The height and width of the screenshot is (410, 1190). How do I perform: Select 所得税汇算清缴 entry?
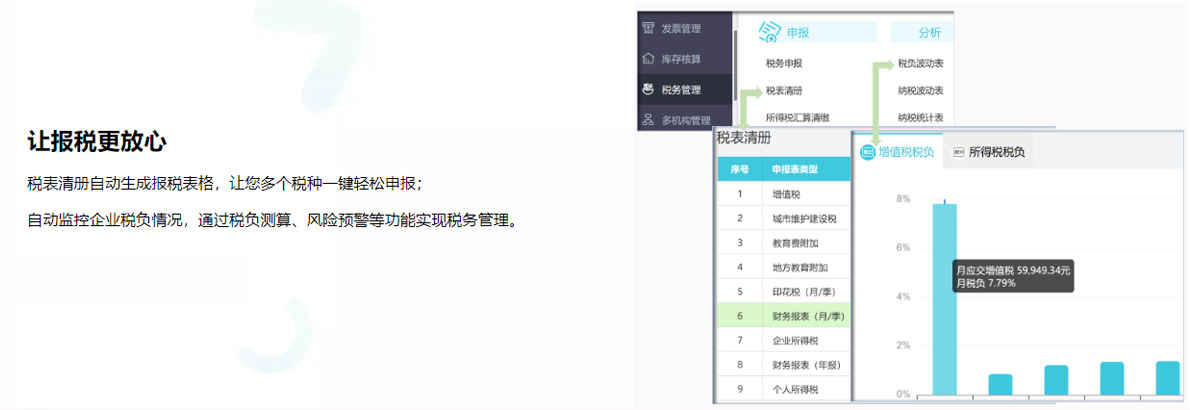pos(797,117)
